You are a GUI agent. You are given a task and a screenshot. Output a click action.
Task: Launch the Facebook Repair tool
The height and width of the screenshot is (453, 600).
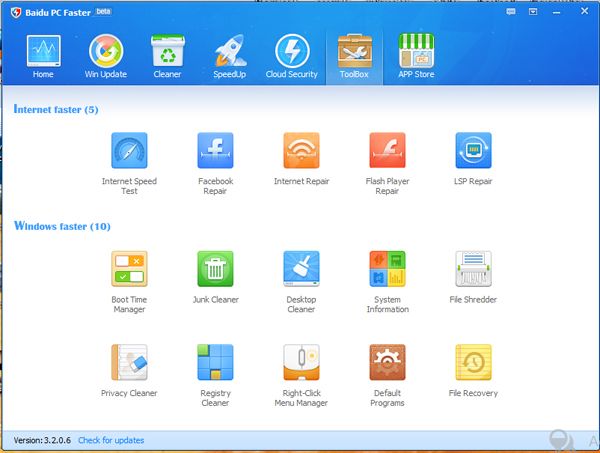[x=215, y=151]
